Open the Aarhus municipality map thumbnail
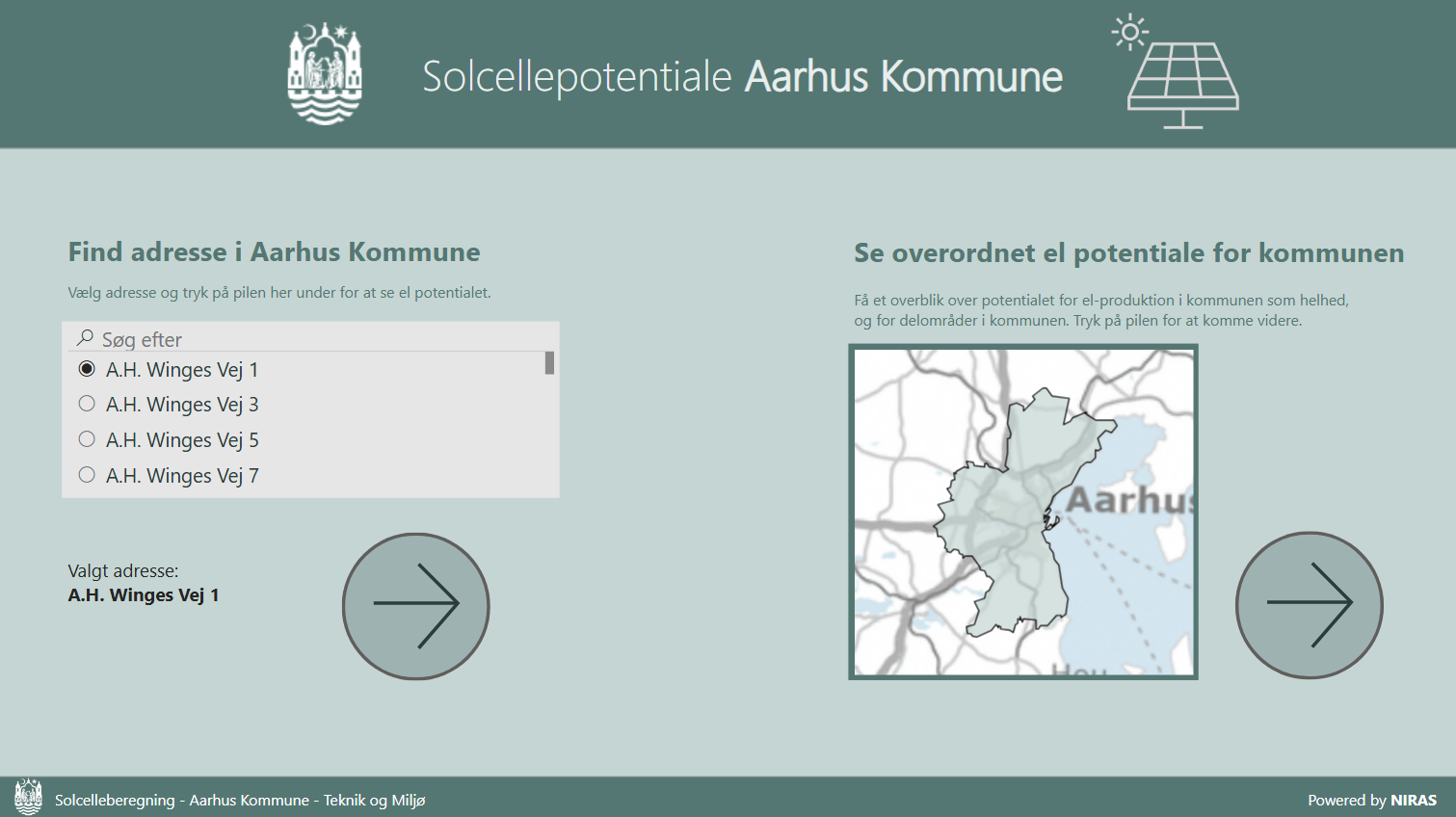The height and width of the screenshot is (817, 1456). point(1023,512)
